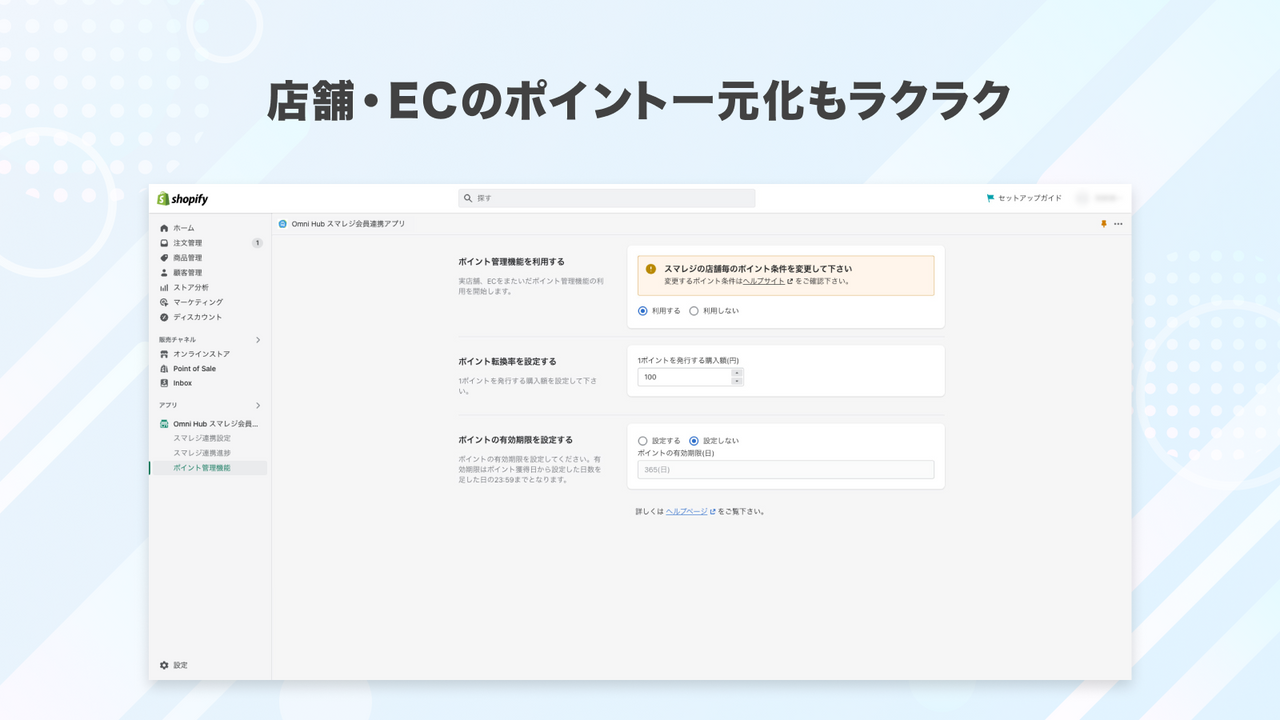The height and width of the screenshot is (720, 1280).
Task: Pin the Omni Hub app
Action: coord(1103,224)
